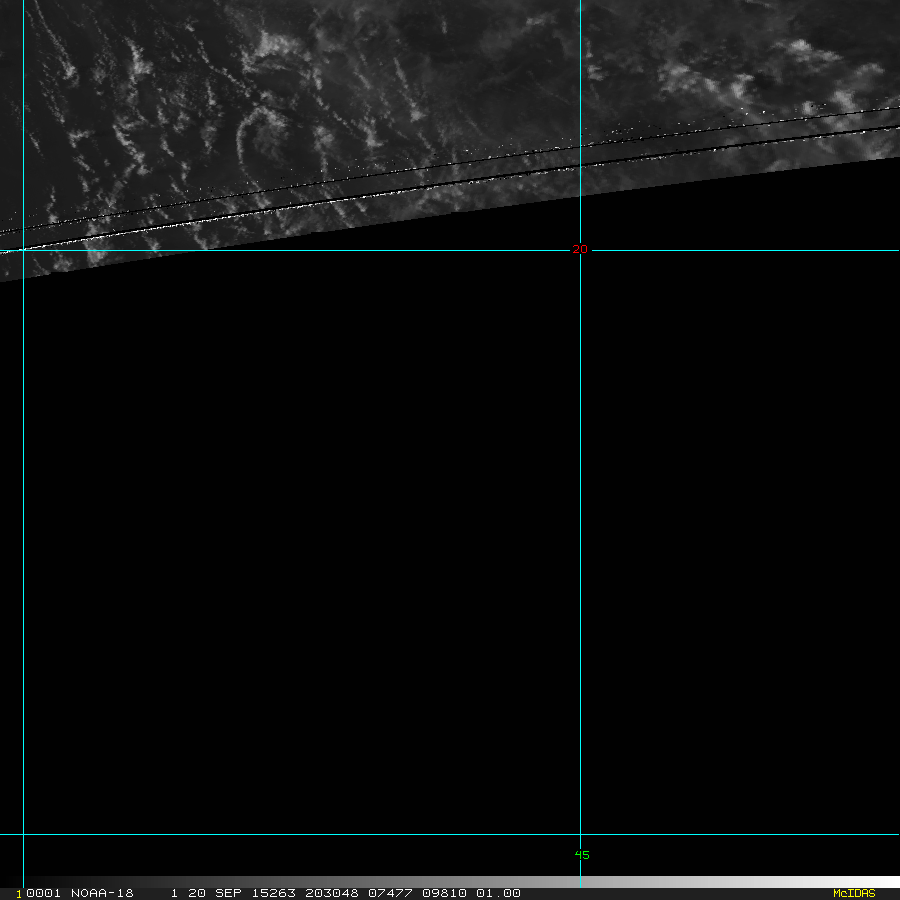
Task: Click the 203048 time stamp value
Action: pyautogui.click(x=331, y=893)
